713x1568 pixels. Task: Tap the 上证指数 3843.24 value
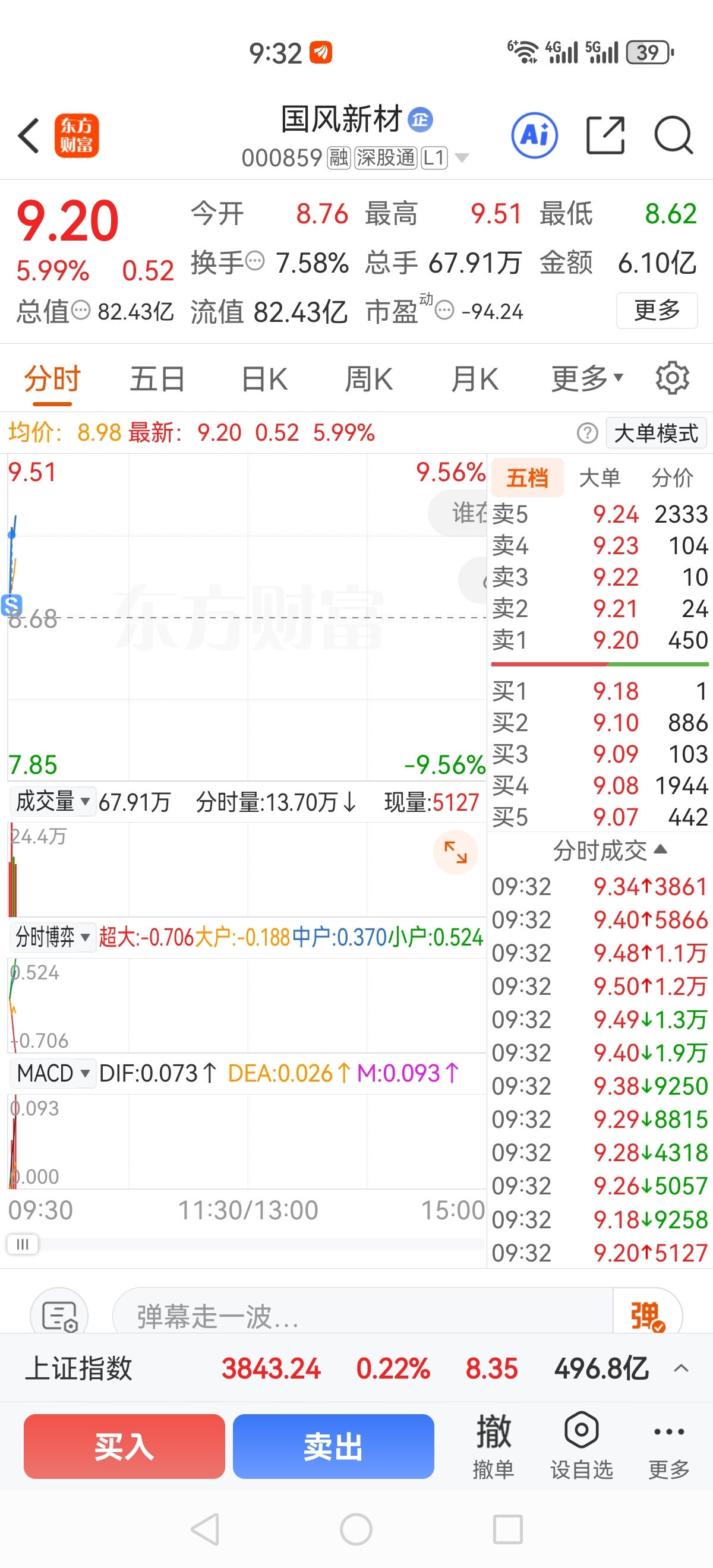click(271, 1368)
